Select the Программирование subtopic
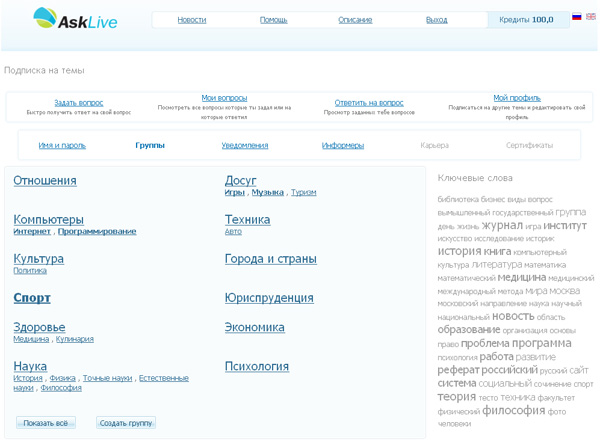Screen dimensions: 600x442 [97, 232]
